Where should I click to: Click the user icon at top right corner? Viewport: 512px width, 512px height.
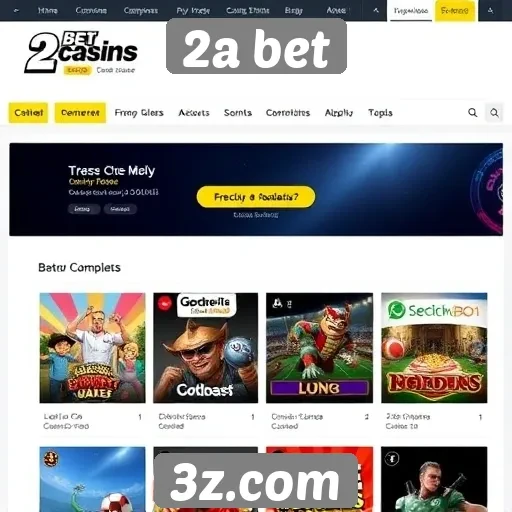tap(490, 11)
